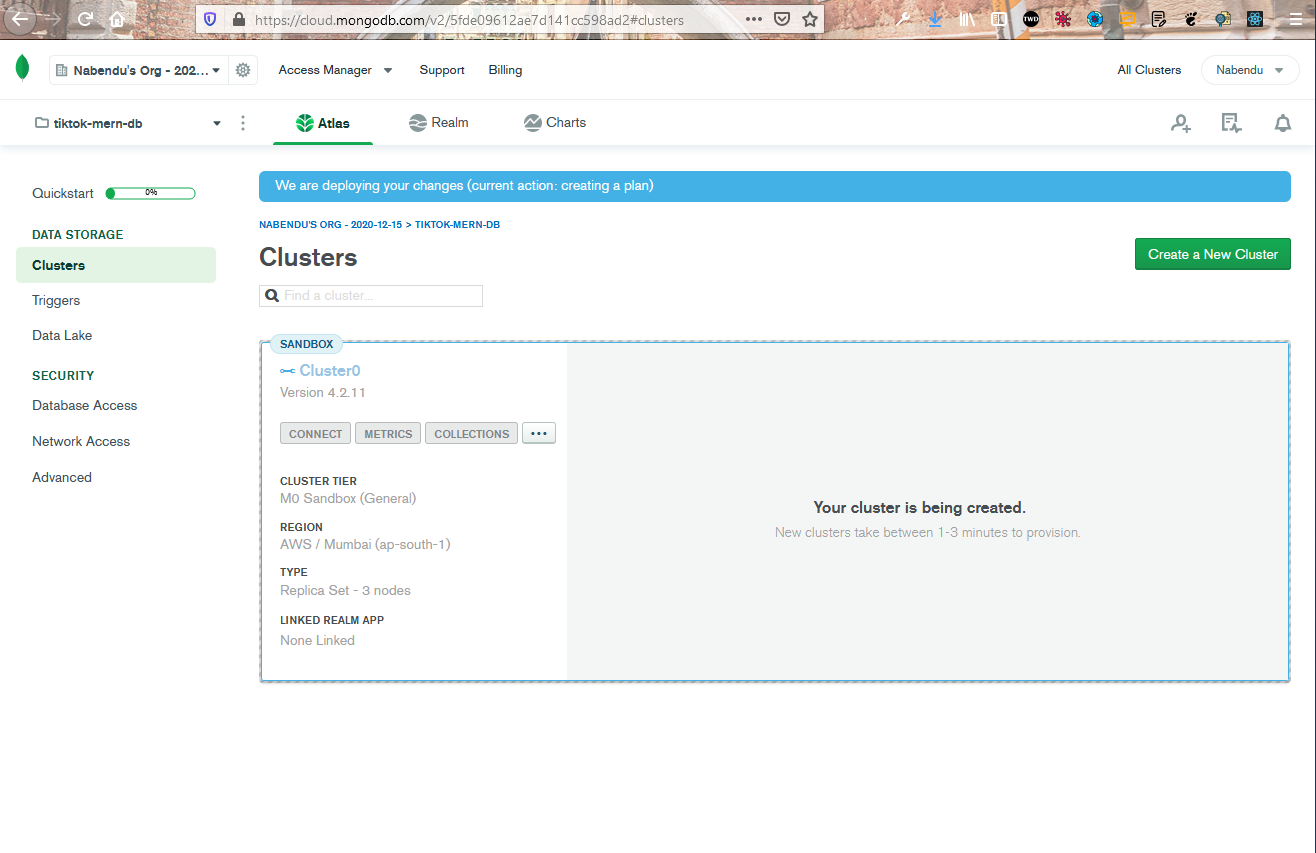The height and width of the screenshot is (853, 1316).
Task: Click the Find a cluster search field
Action: (x=371, y=296)
